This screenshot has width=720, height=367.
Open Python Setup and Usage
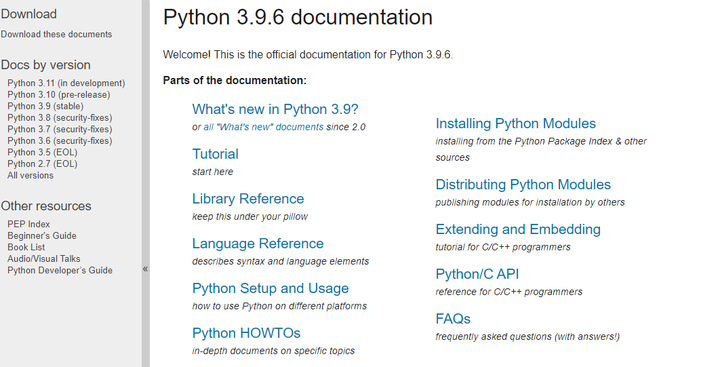[x=270, y=288]
